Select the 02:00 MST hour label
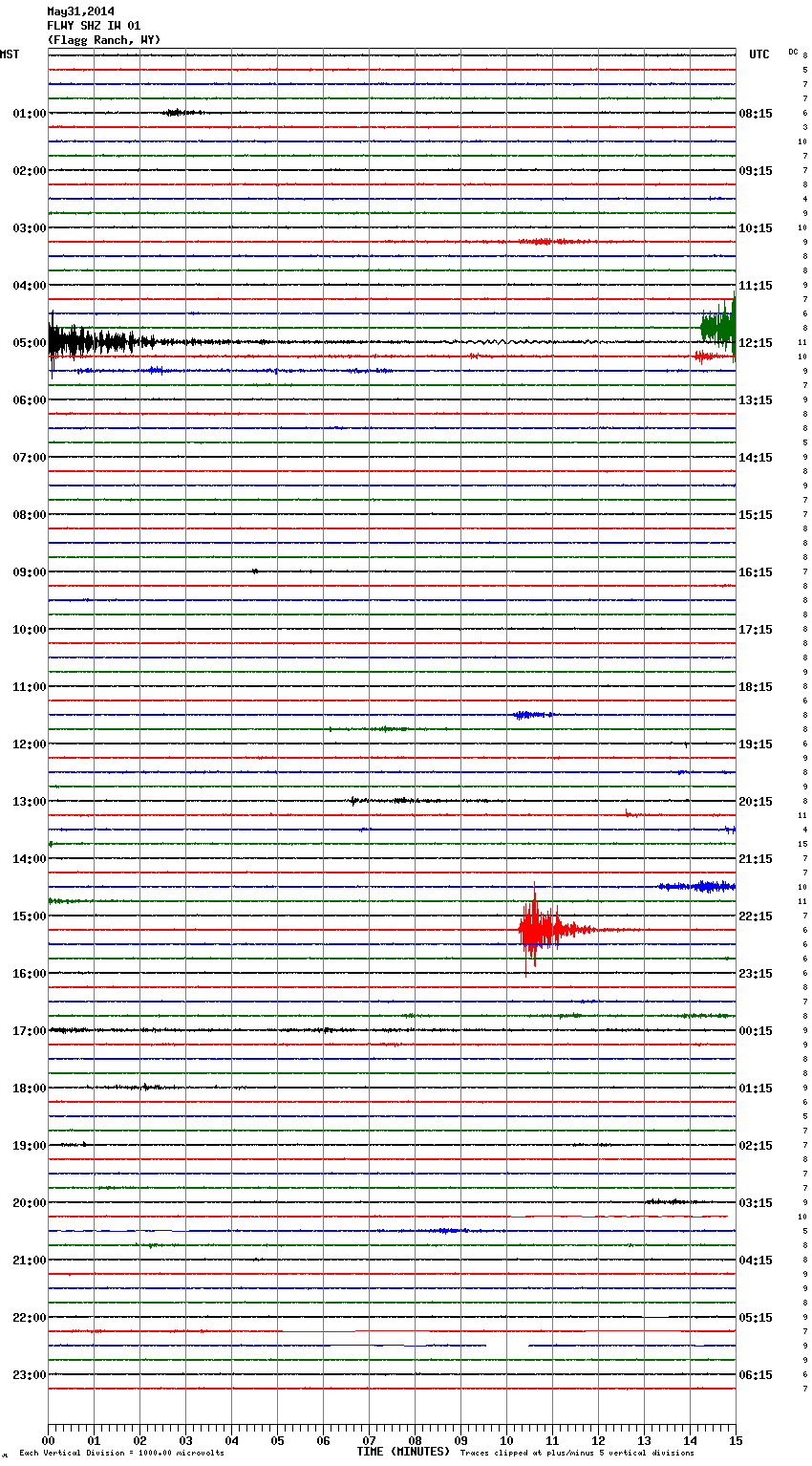812x1466 pixels. pos(30,171)
